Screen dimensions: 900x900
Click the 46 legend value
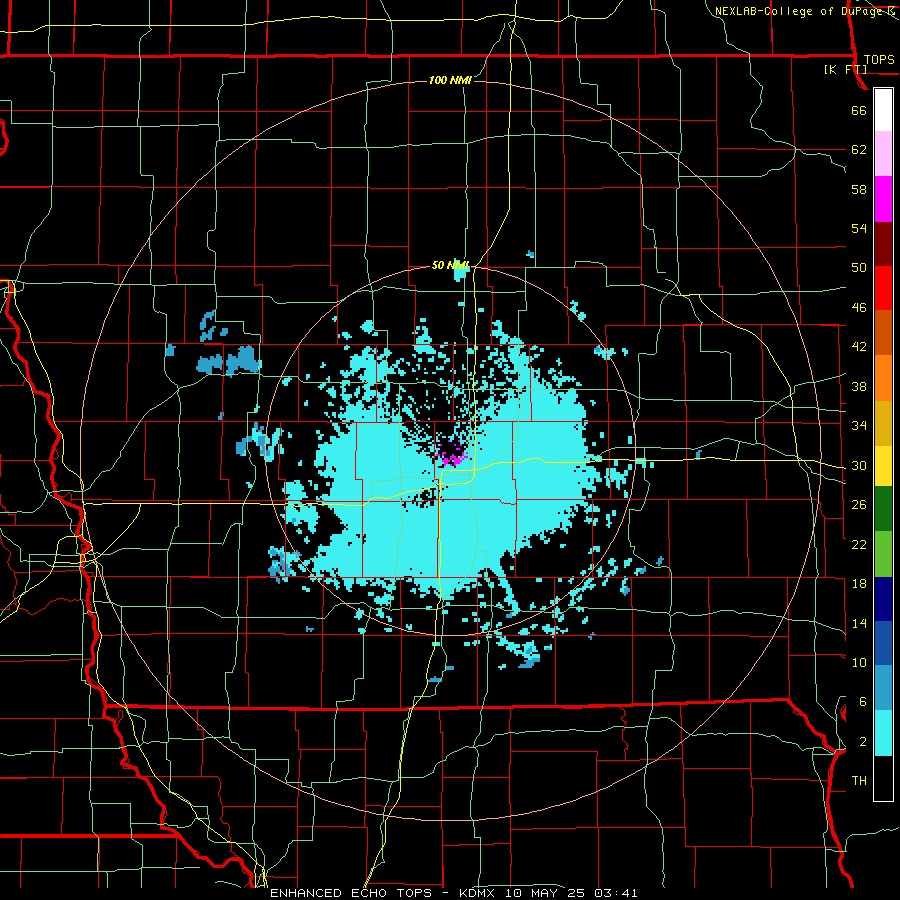[x=859, y=307]
